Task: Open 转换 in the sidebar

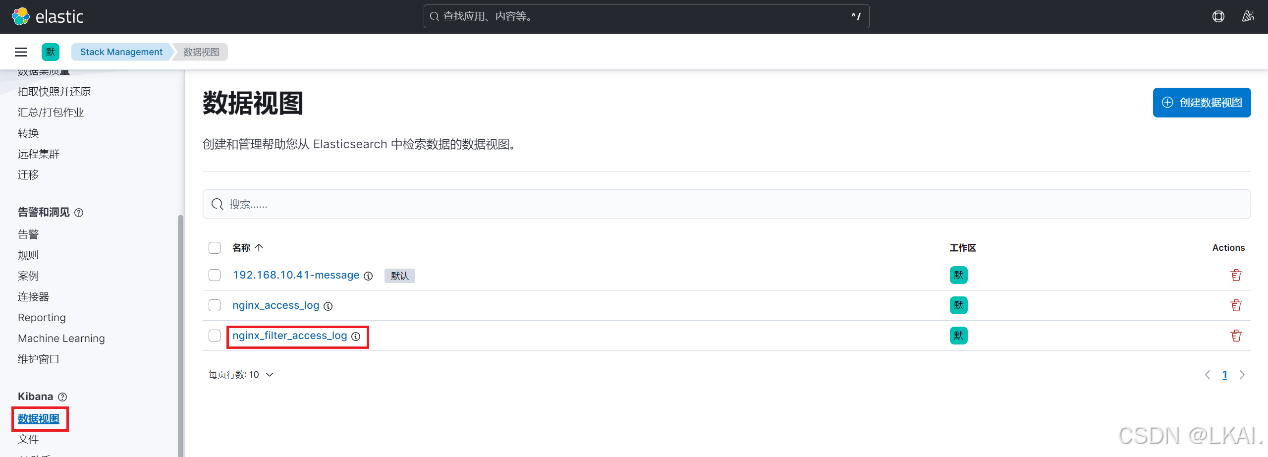Action: point(28,133)
